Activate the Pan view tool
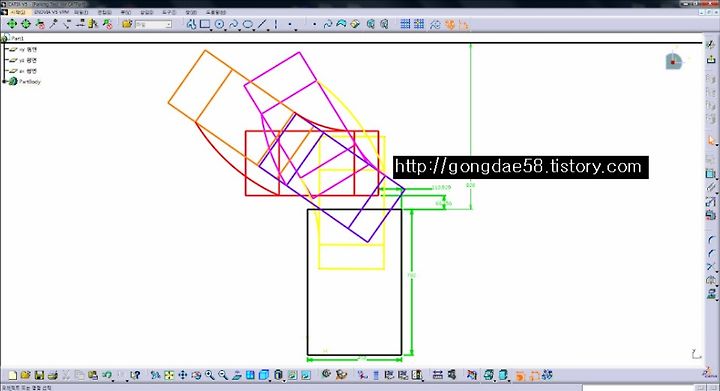 183,375
